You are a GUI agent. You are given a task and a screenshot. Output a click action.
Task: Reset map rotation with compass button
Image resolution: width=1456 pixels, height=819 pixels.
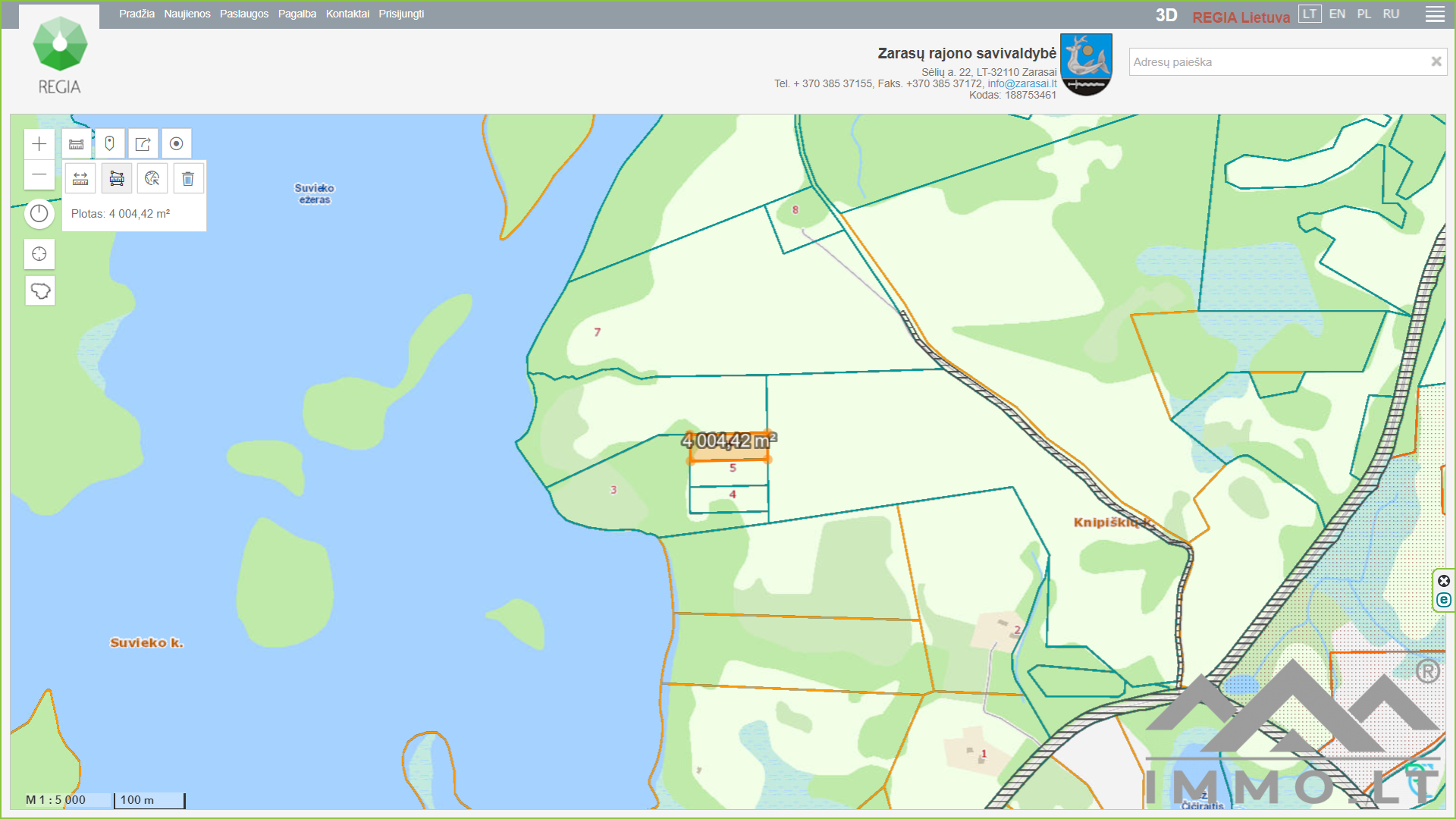click(x=39, y=214)
